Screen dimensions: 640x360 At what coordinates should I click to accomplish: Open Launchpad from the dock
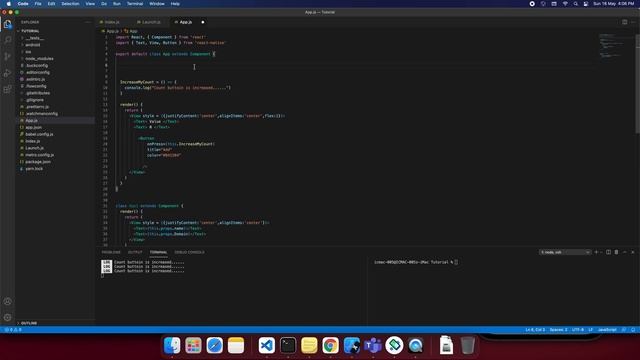(193, 346)
